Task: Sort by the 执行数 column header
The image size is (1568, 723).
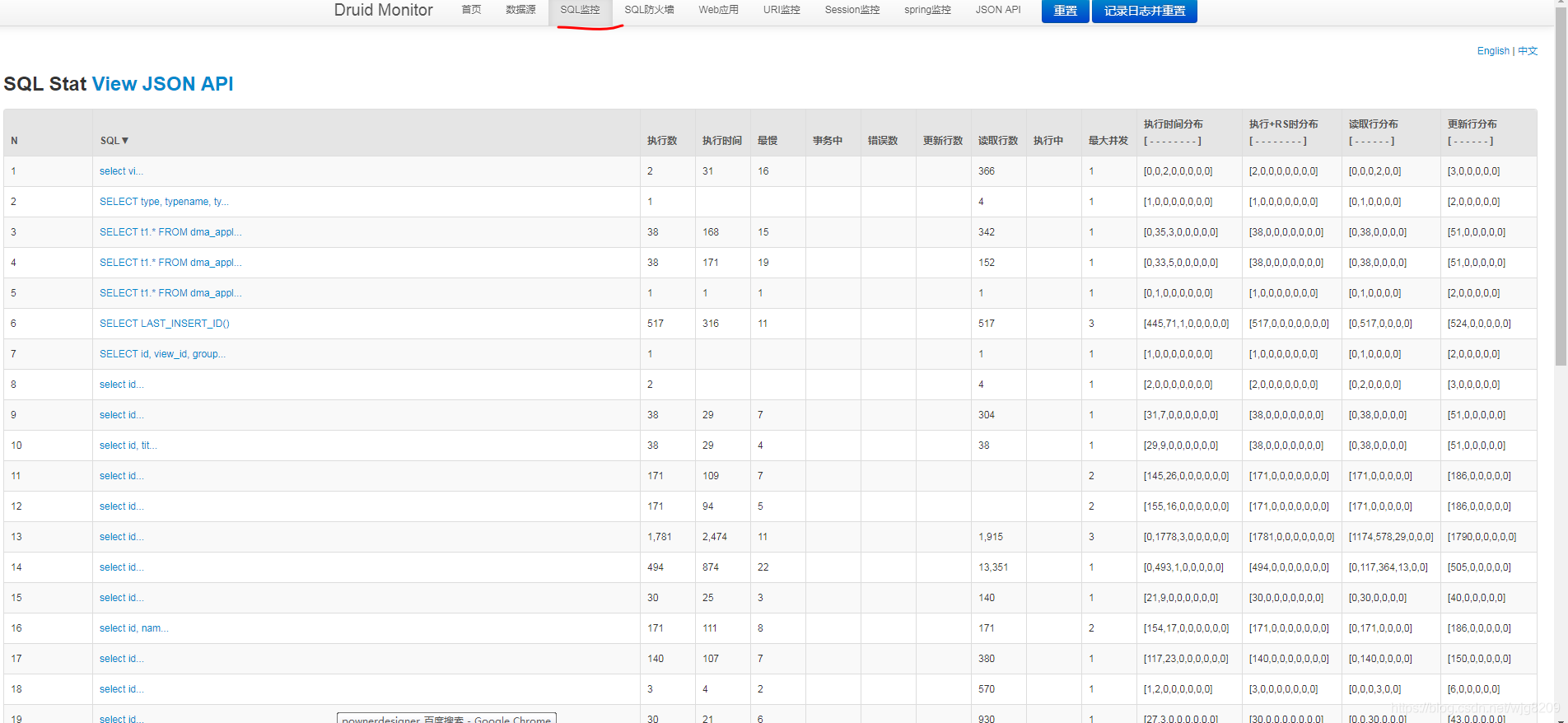Action: click(662, 141)
